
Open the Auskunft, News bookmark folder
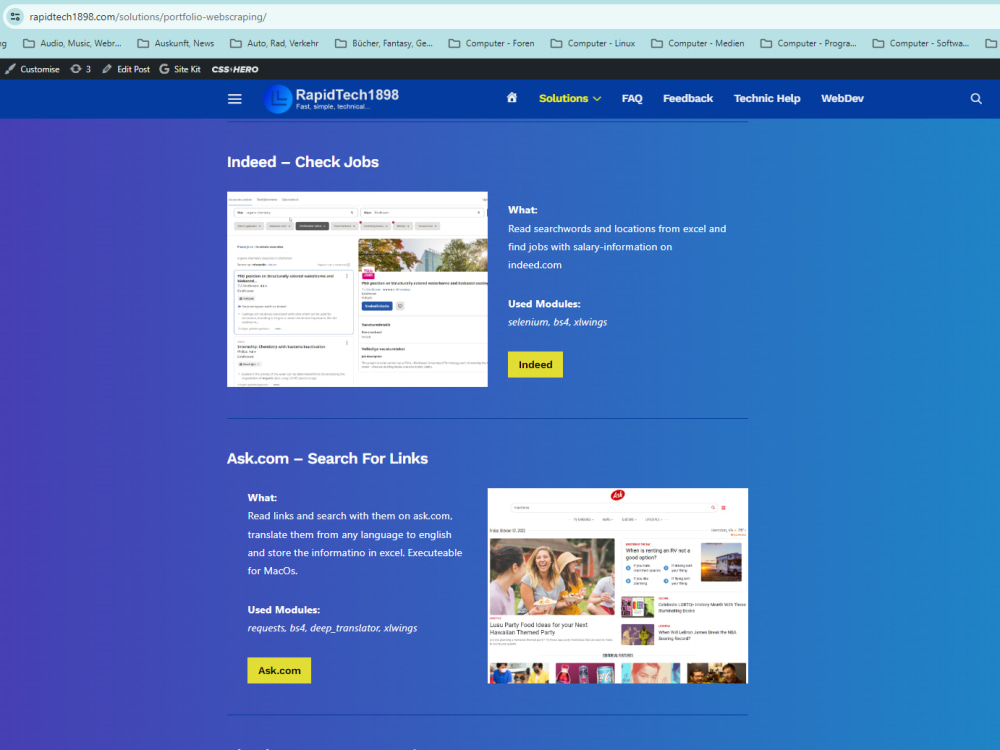(176, 43)
